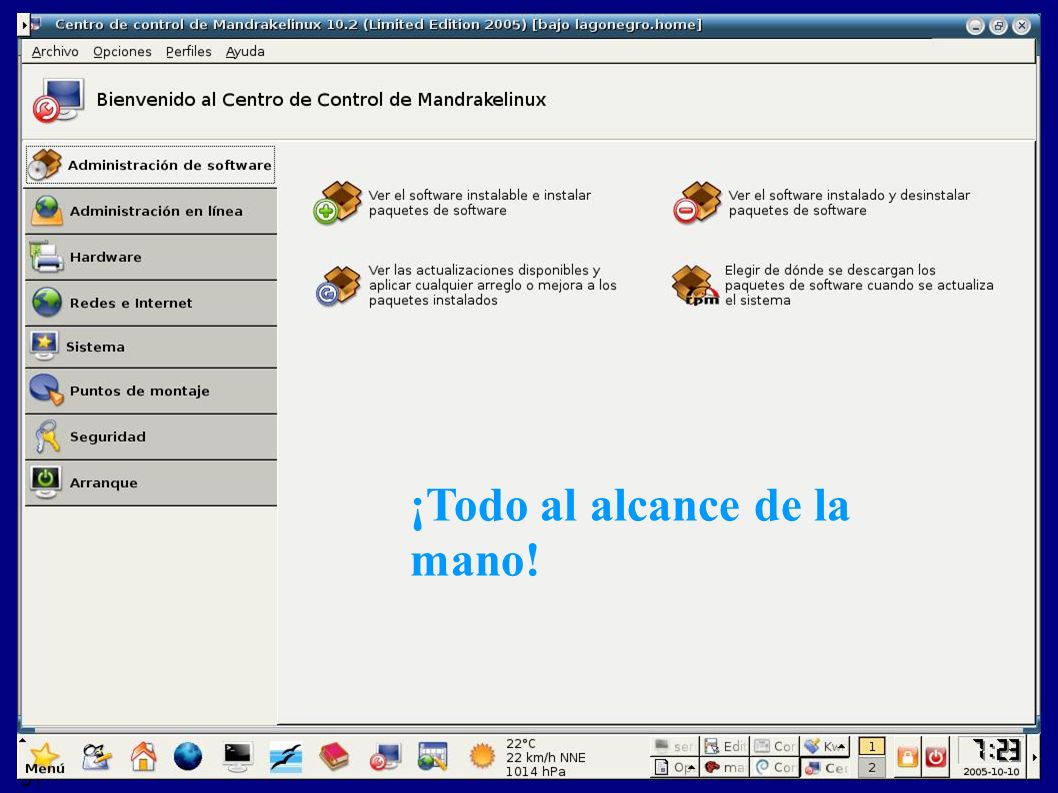
Task: Select 'Edi' taskbar window entry
Action: point(725,746)
